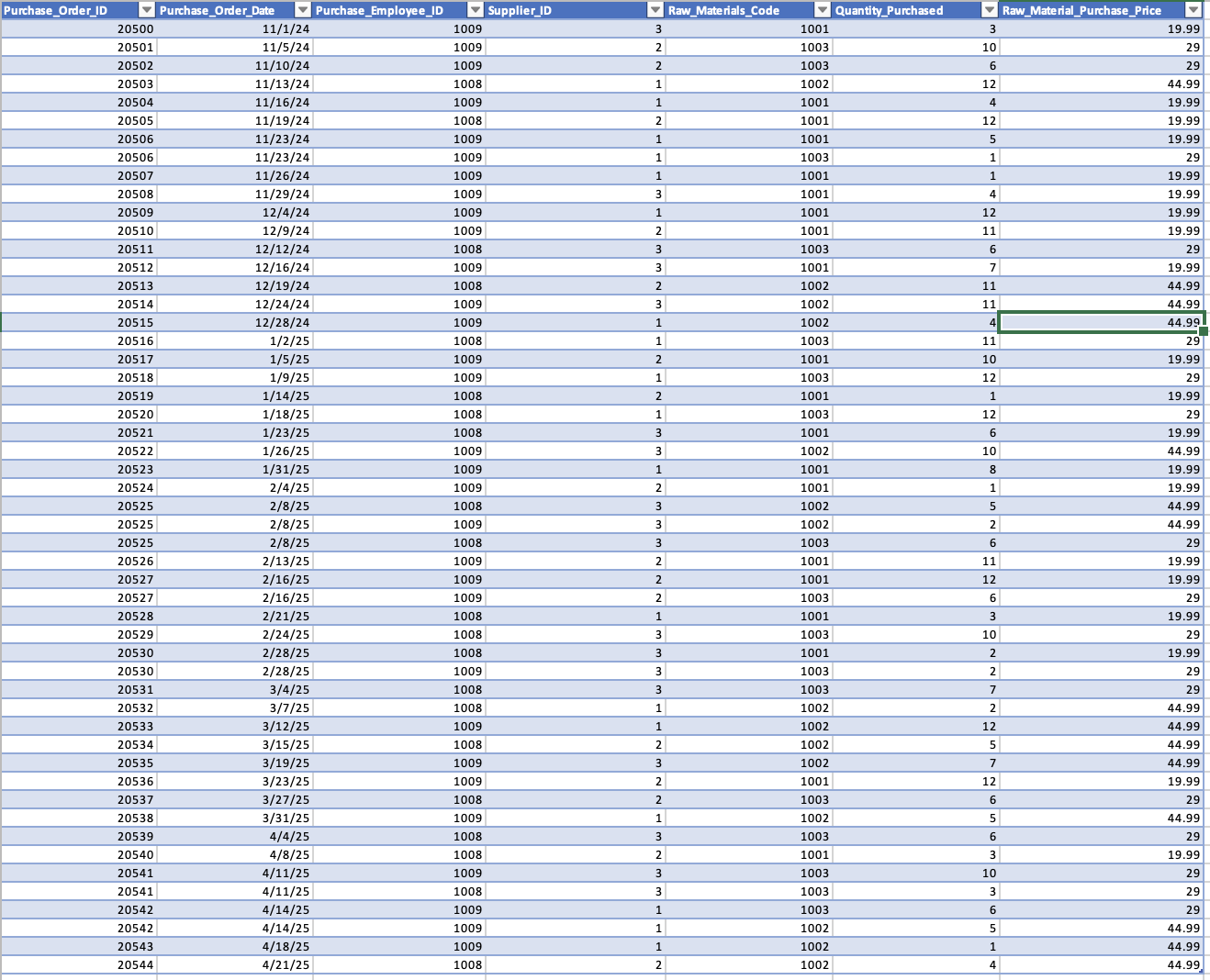Open the Supplier_ID filter dropdown

653,10
